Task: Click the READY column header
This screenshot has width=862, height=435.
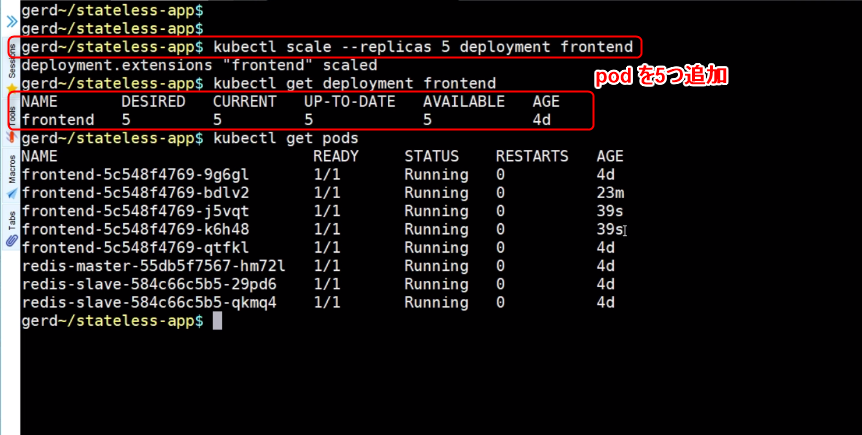Action: click(x=336, y=156)
